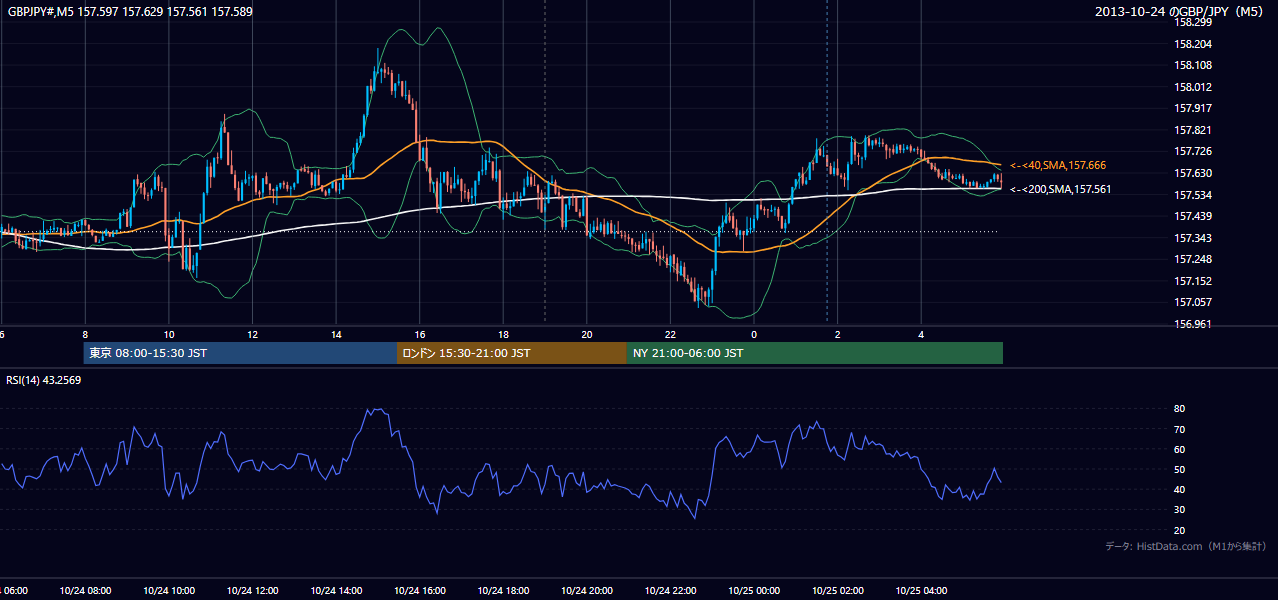Click the 10/24 14:00 date axis label
Screen dimensions: 1278x600
coord(336,590)
